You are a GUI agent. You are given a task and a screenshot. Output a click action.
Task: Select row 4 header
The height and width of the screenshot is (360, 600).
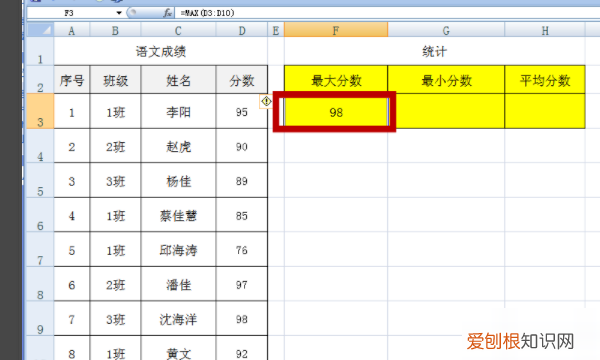(x=40, y=146)
